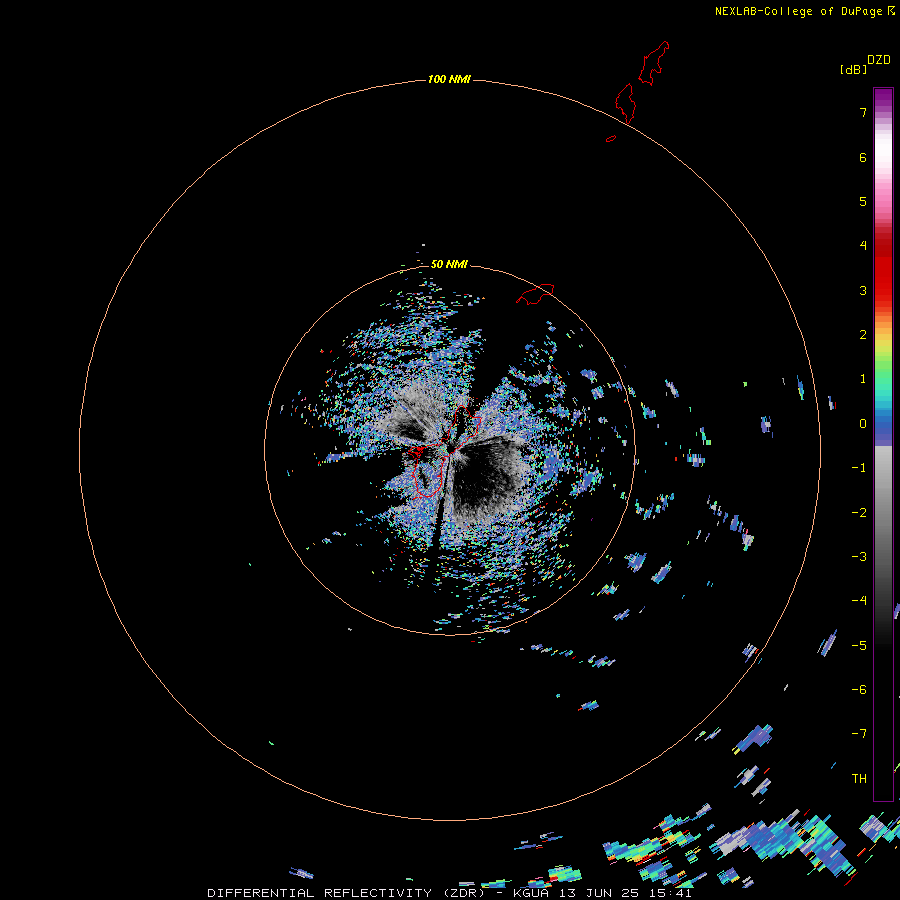Click the '50 NMI' range ring label
This screenshot has height=900, width=900.
(449, 264)
